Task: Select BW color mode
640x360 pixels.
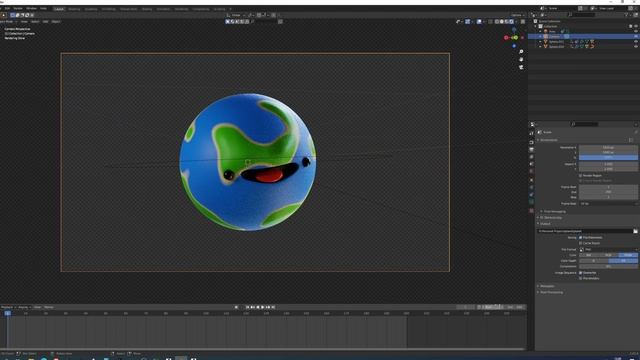Action: pos(589,255)
